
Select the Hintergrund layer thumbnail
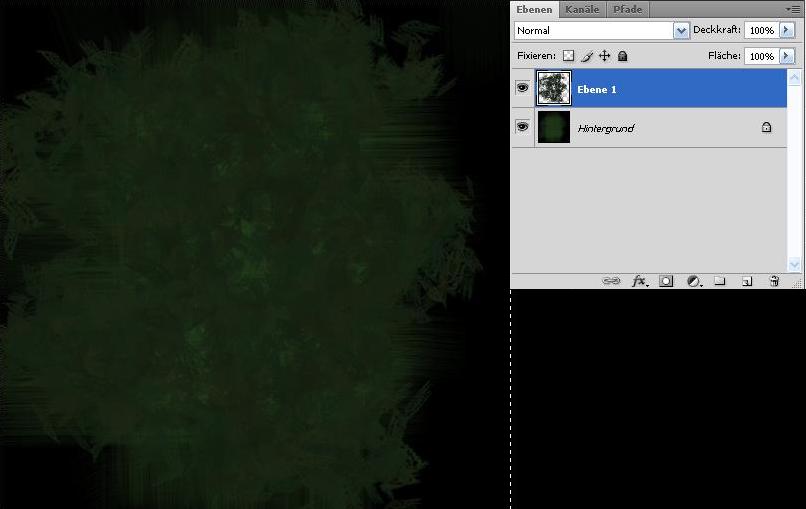coord(554,127)
